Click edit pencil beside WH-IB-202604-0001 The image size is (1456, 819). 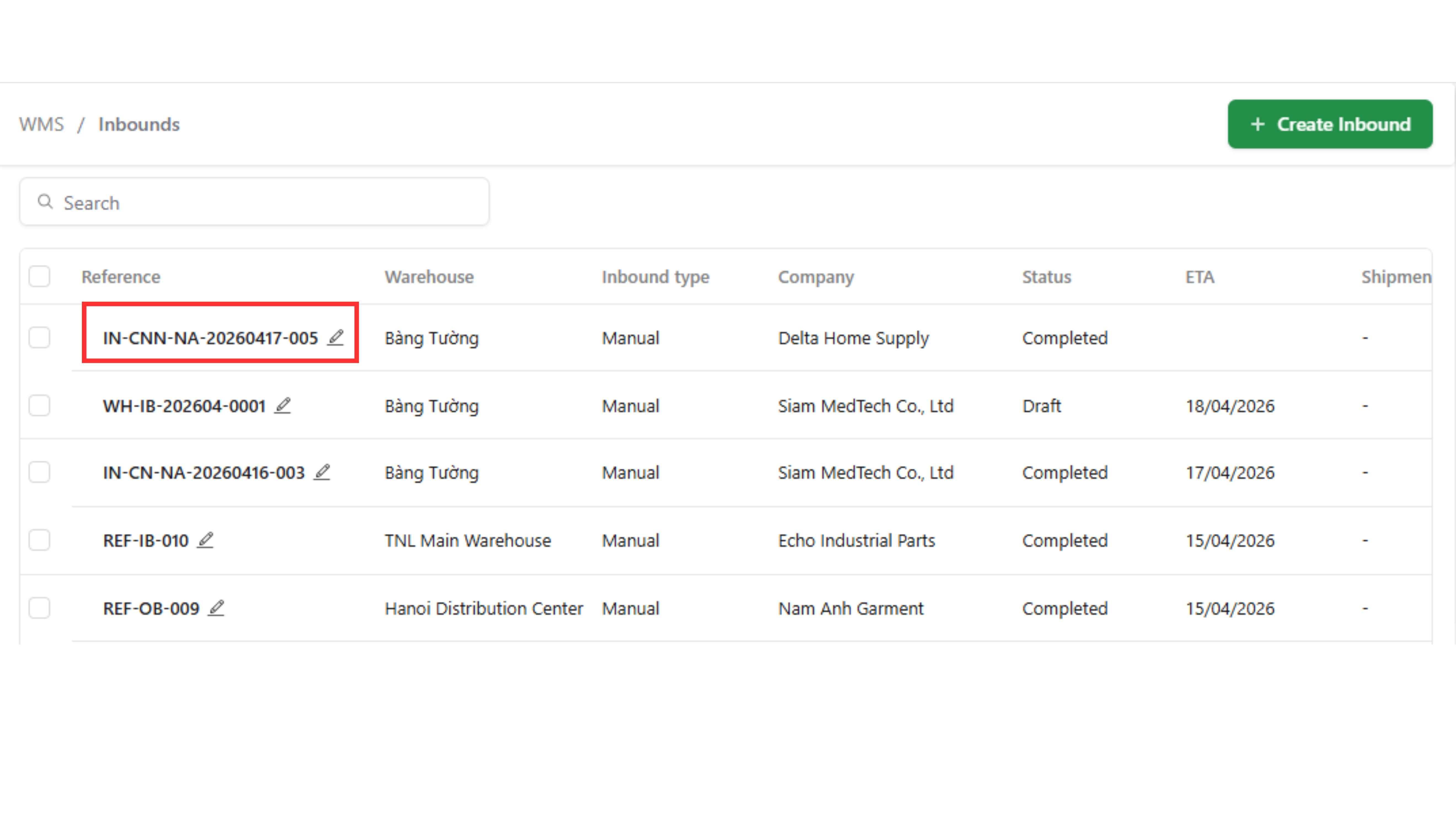tap(283, 405)
